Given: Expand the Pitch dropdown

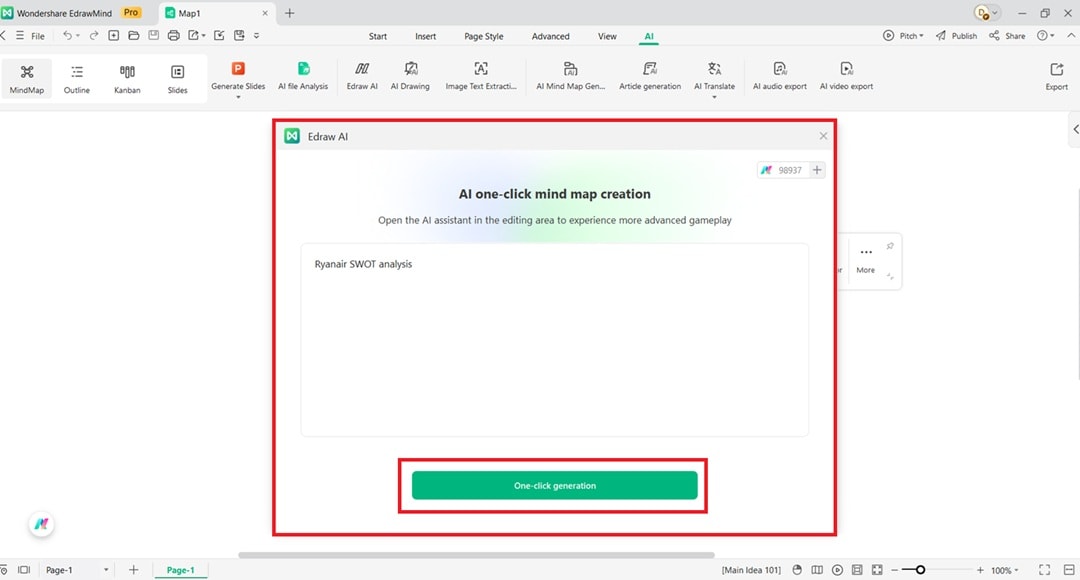Looking at the screenshot, I should point(922,36).
